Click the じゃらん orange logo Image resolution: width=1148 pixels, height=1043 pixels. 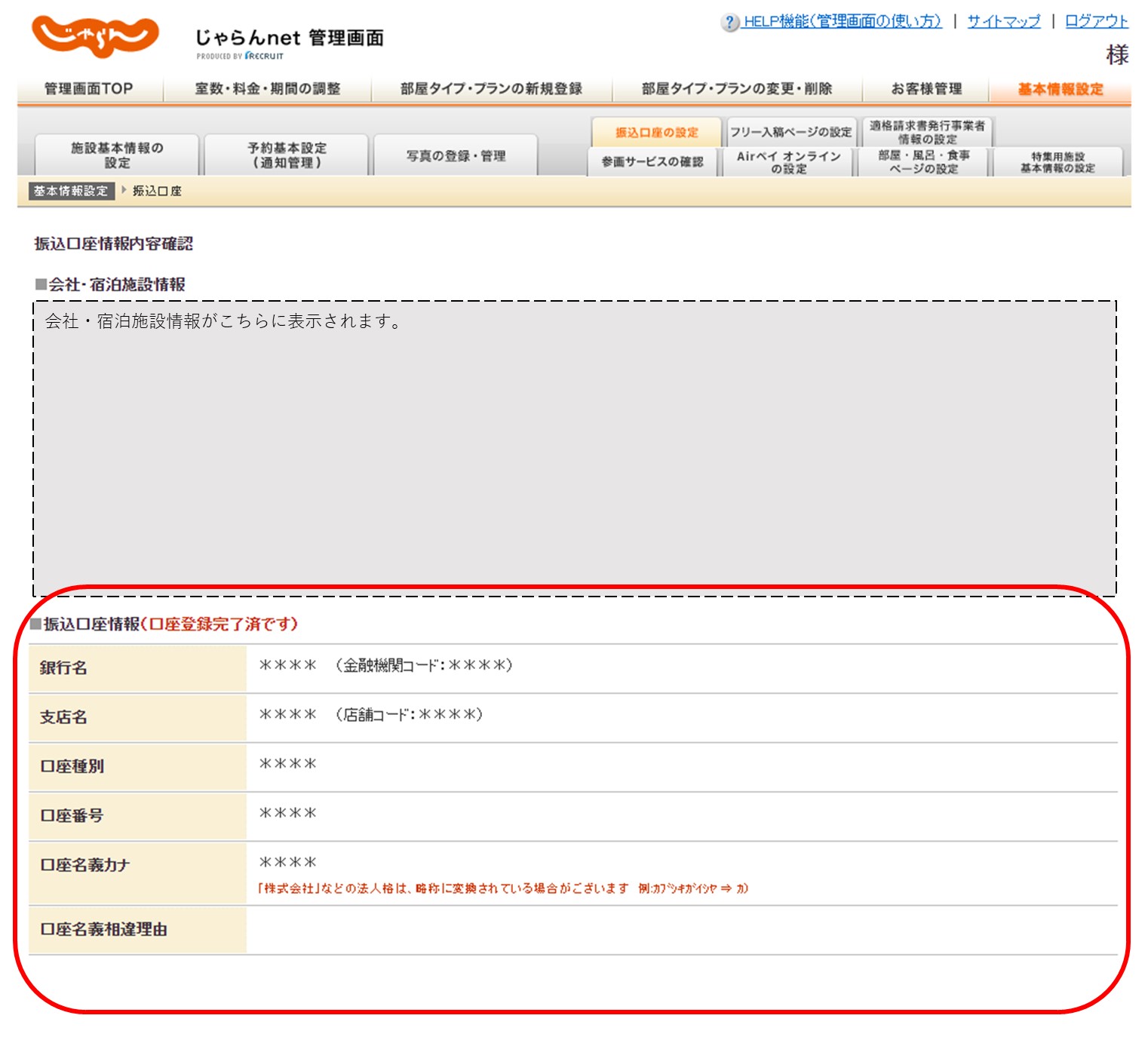tap(95, 36)
